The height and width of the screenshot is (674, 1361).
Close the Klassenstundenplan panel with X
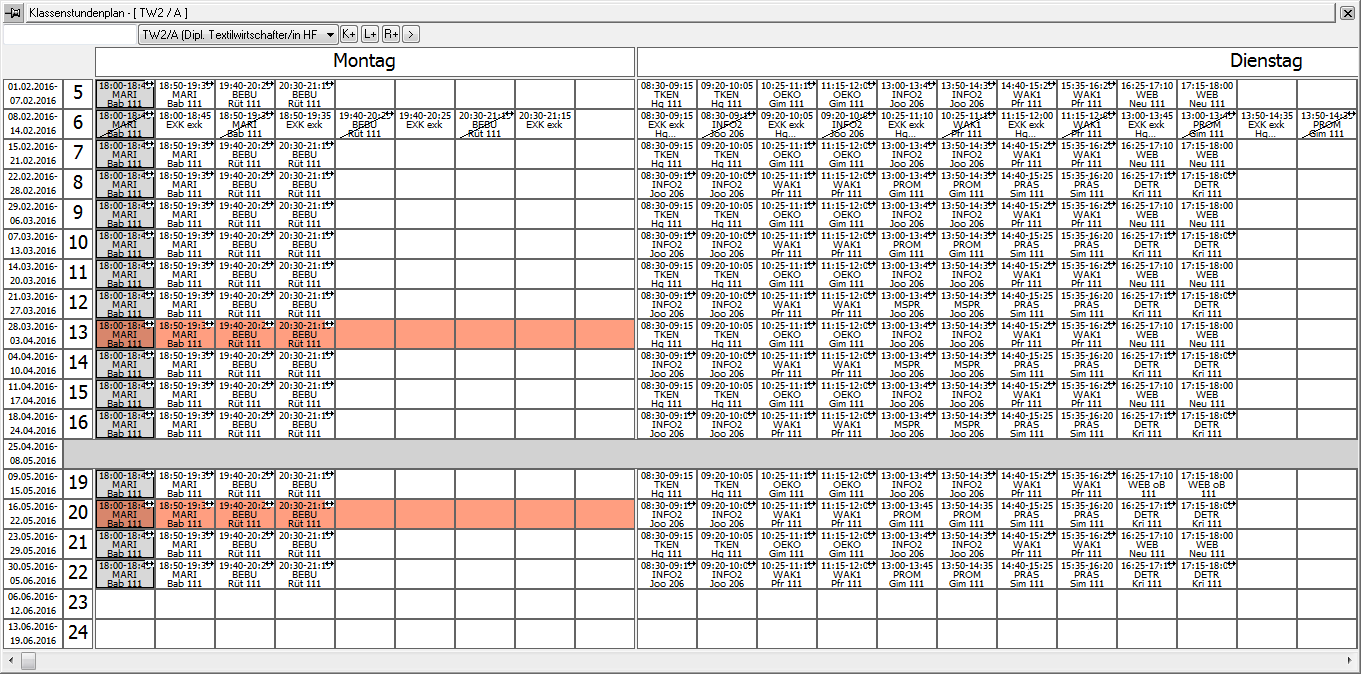(1347, 12)
